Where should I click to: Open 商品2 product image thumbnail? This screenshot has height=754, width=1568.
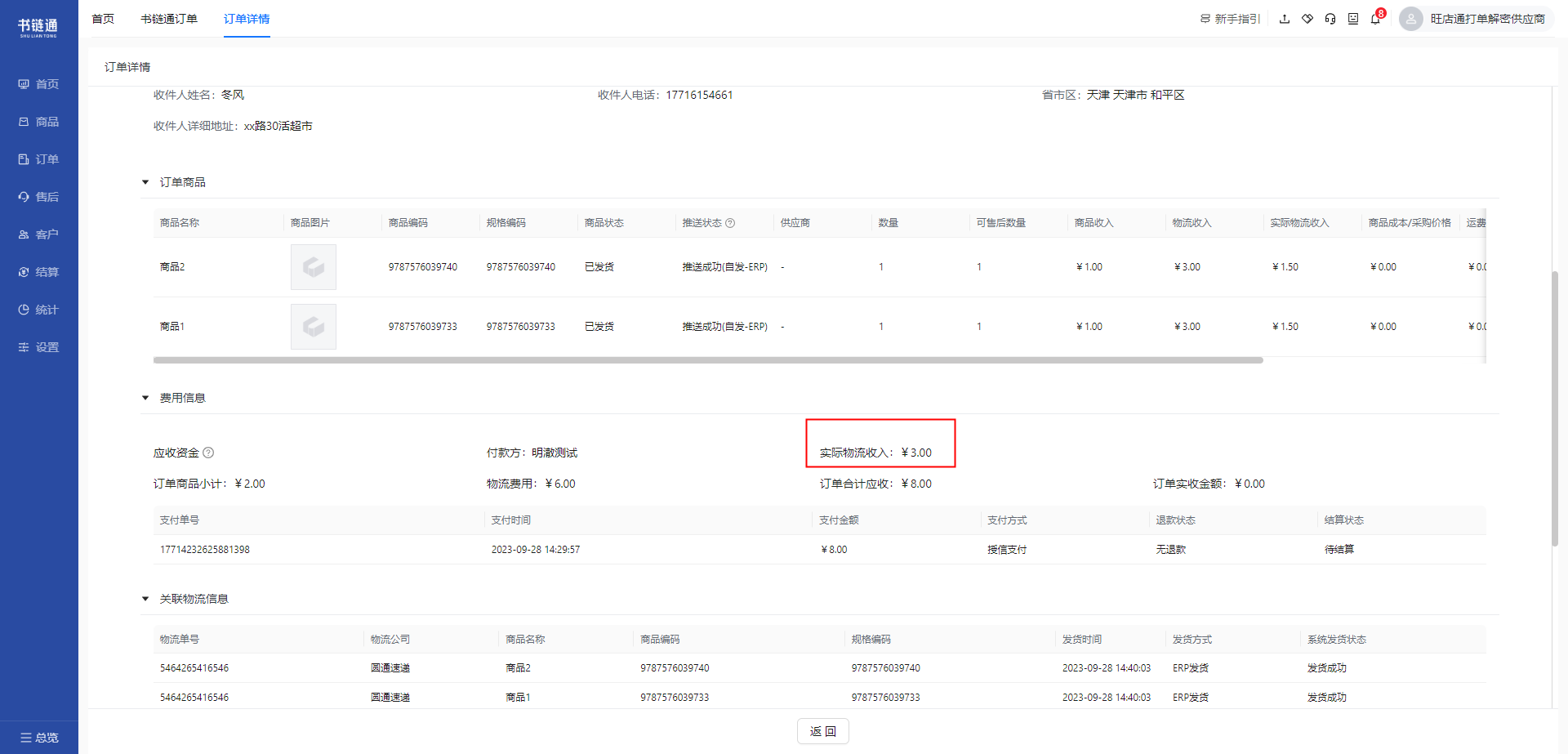[x=314, y=267]
